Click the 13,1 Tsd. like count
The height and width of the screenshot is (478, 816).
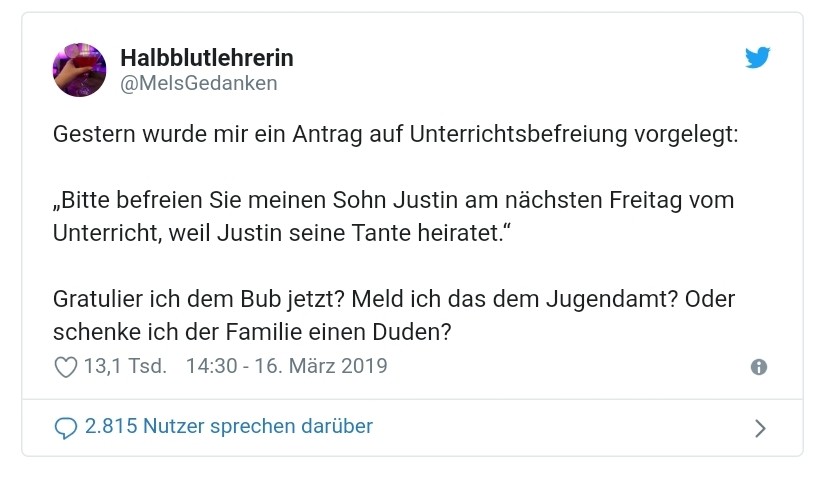124,367
